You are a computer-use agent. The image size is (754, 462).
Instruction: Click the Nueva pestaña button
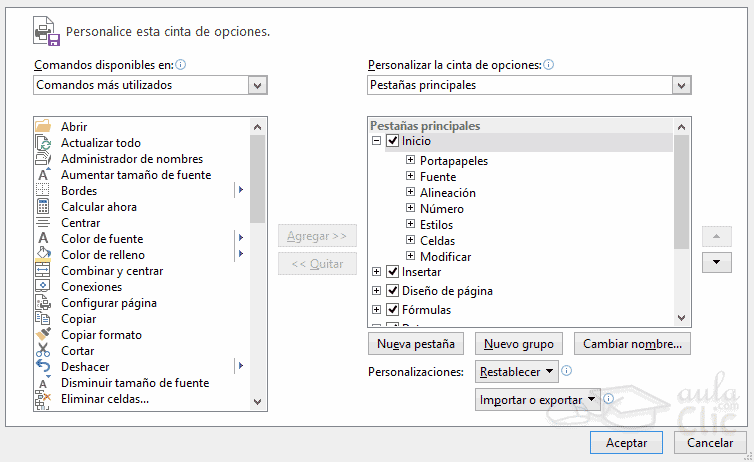415,344
